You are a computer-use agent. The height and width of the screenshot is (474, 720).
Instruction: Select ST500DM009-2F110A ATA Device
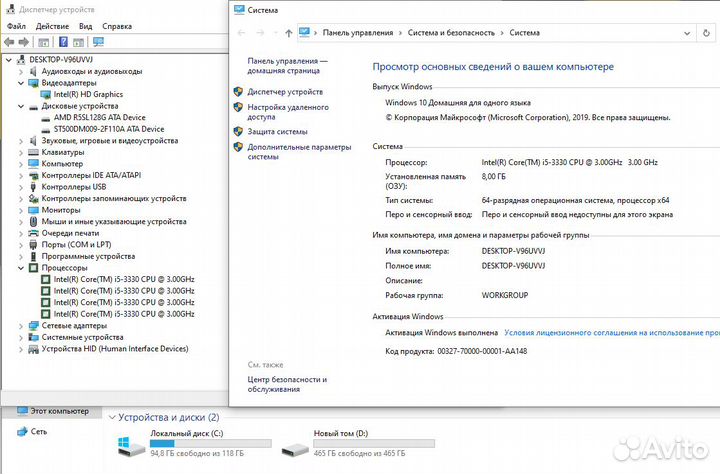(x=109, y=129)
